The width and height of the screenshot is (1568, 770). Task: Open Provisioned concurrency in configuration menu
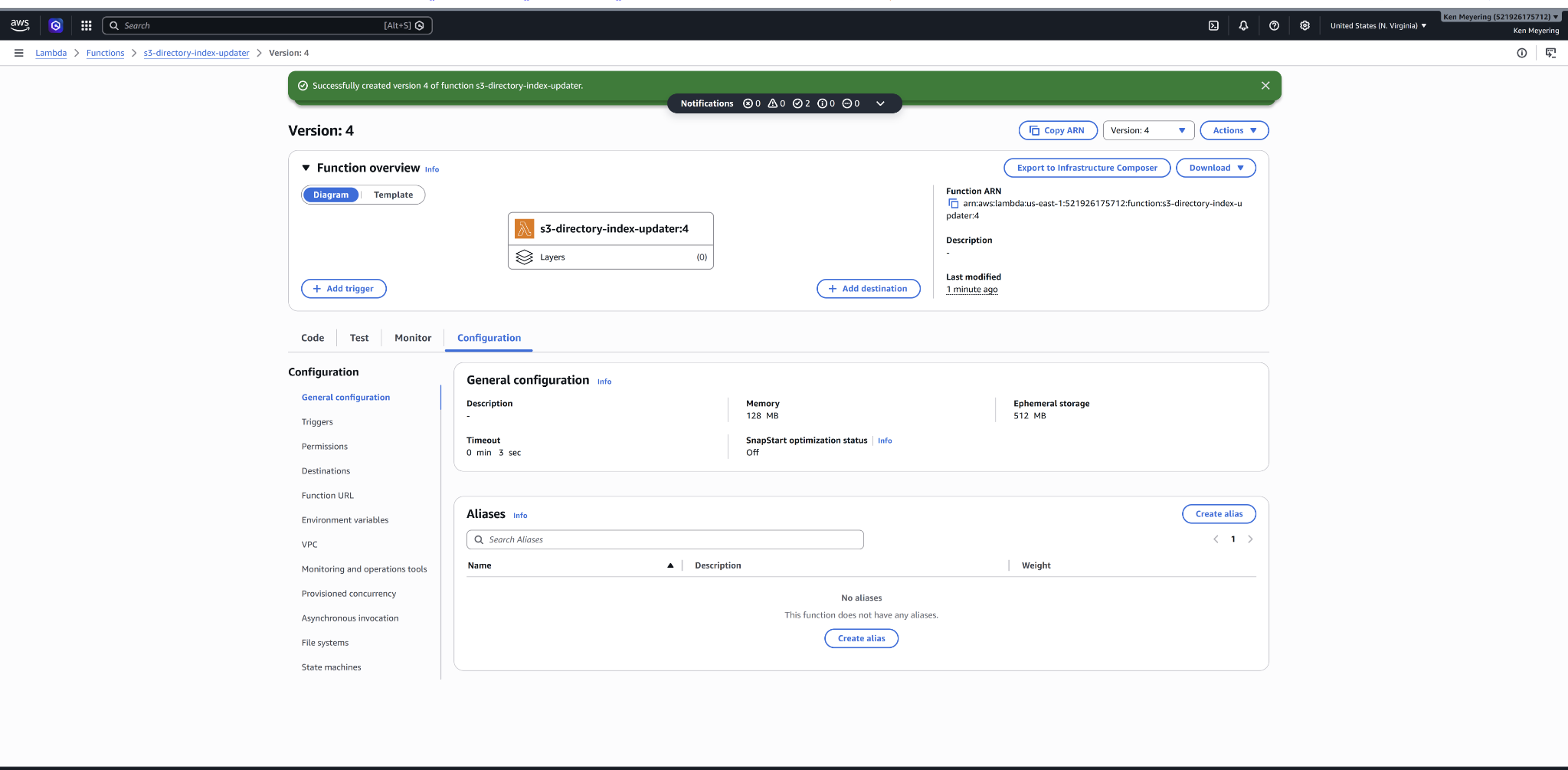coord(349,594)
